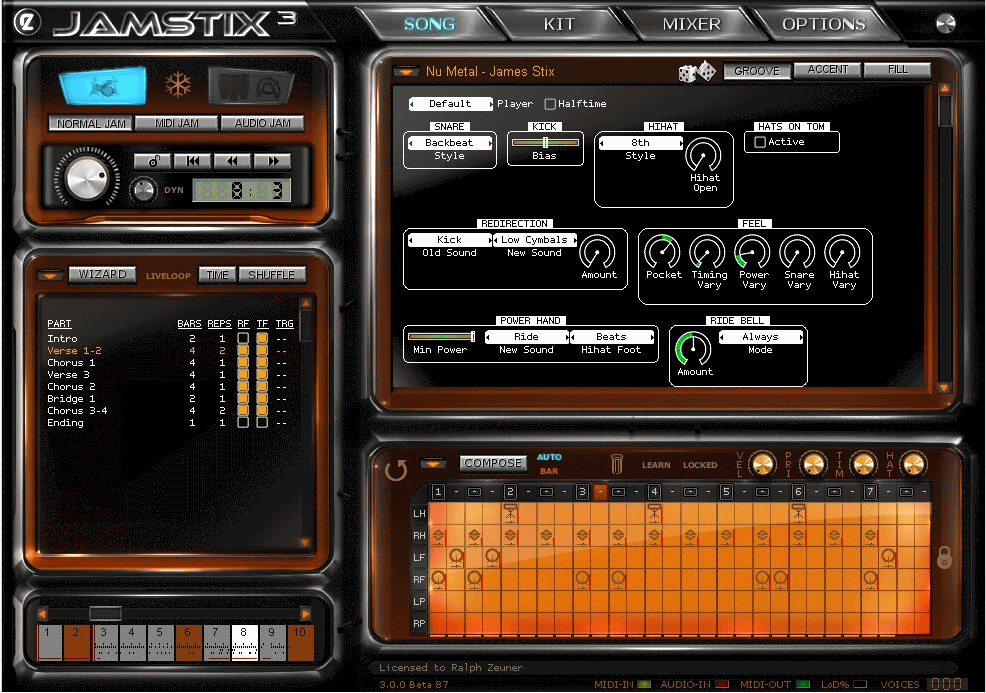Change Redirection Kick old sound selector
The height and width of the screenshot is (693, 986).
449,240
